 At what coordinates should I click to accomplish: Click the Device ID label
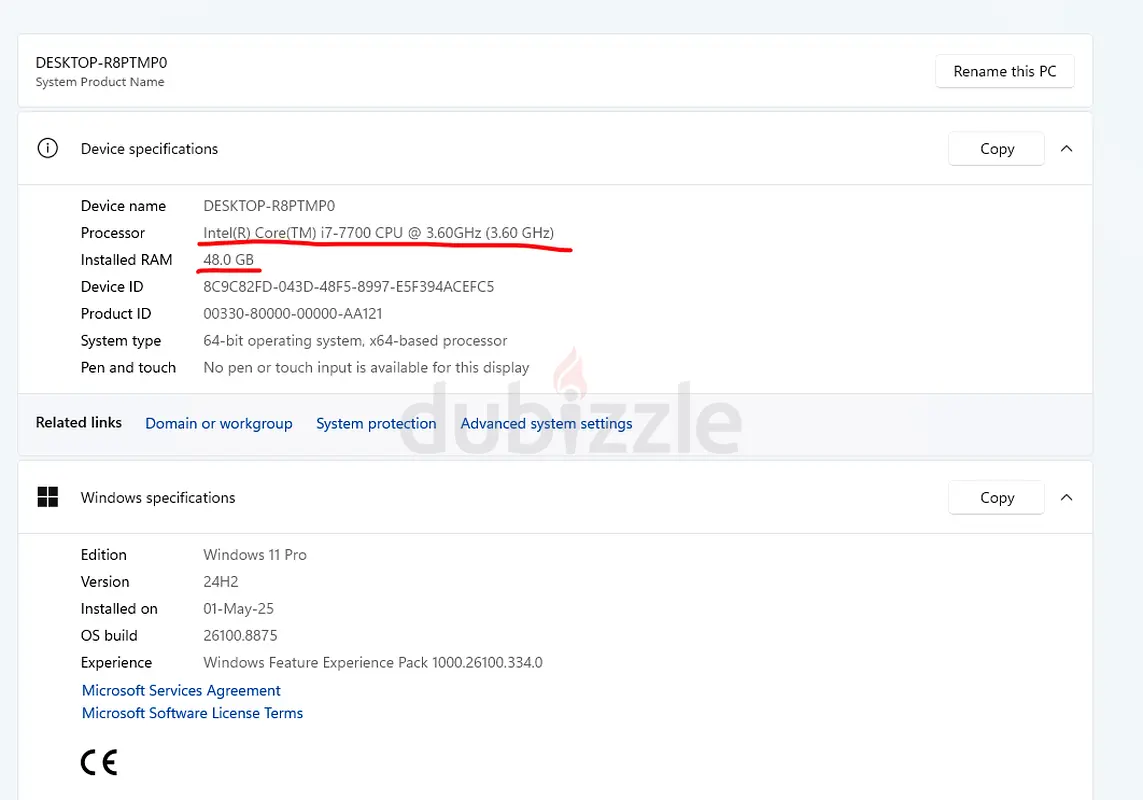[x=112, y=287]
